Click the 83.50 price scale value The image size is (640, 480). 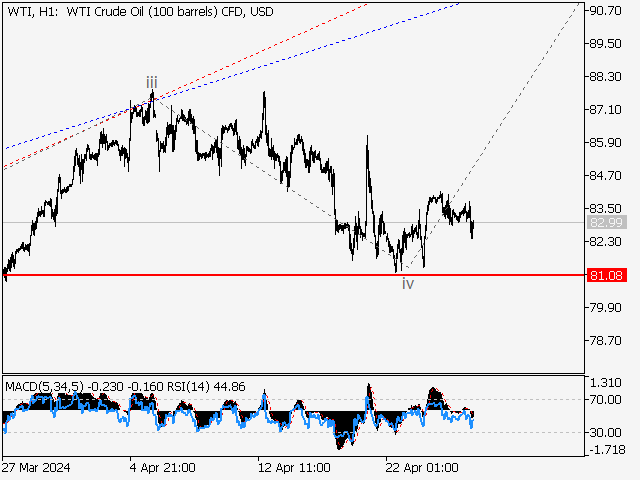[605, 209]
